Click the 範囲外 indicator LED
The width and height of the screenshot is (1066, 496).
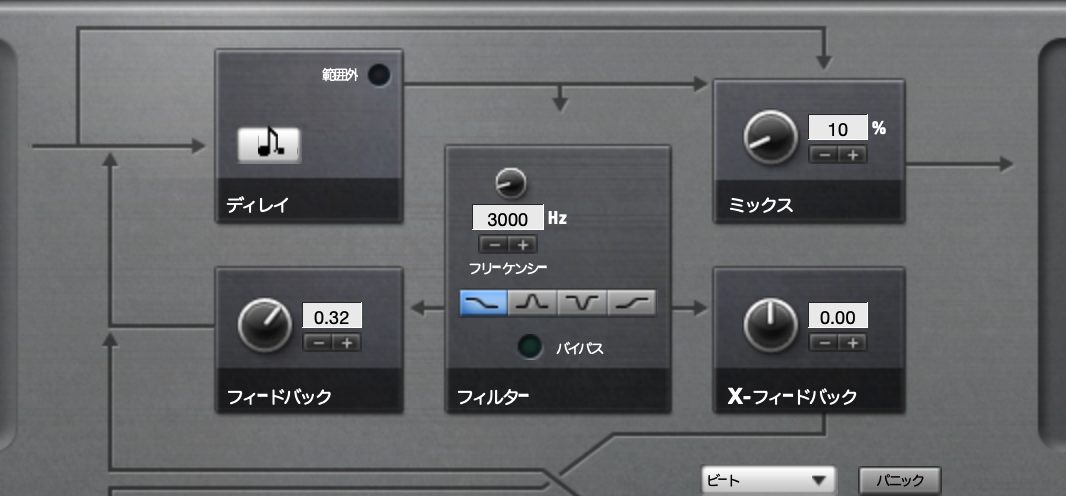(379, 75)
